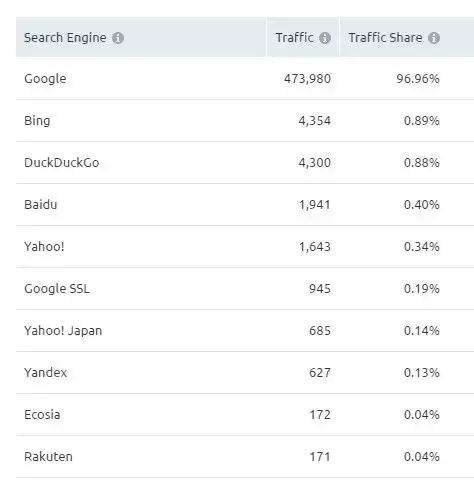This screenshot has height=490, width=474.
Task: Sort by Search Engine column header
Action: (65, 38)
